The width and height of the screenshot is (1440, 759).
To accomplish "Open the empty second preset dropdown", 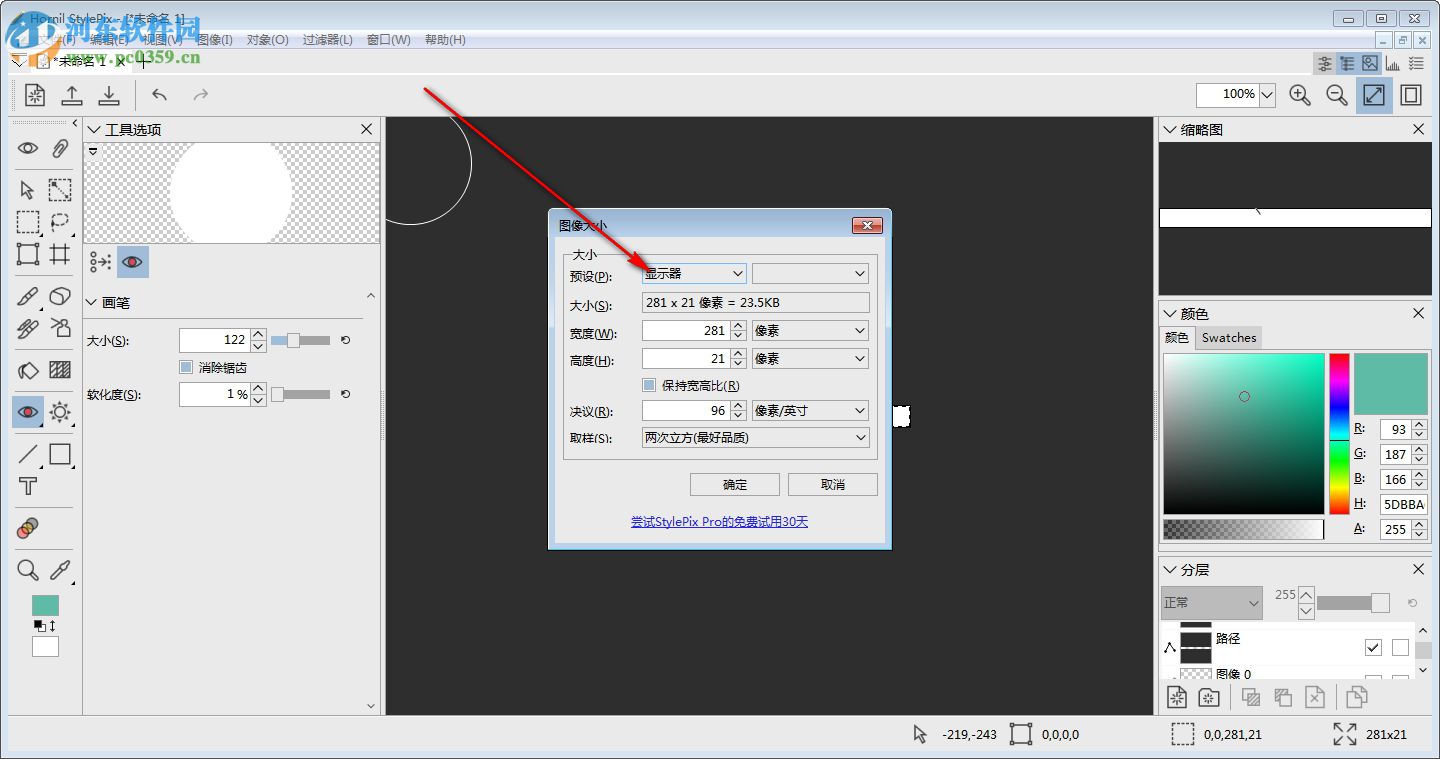I will (x=810, y=273).
